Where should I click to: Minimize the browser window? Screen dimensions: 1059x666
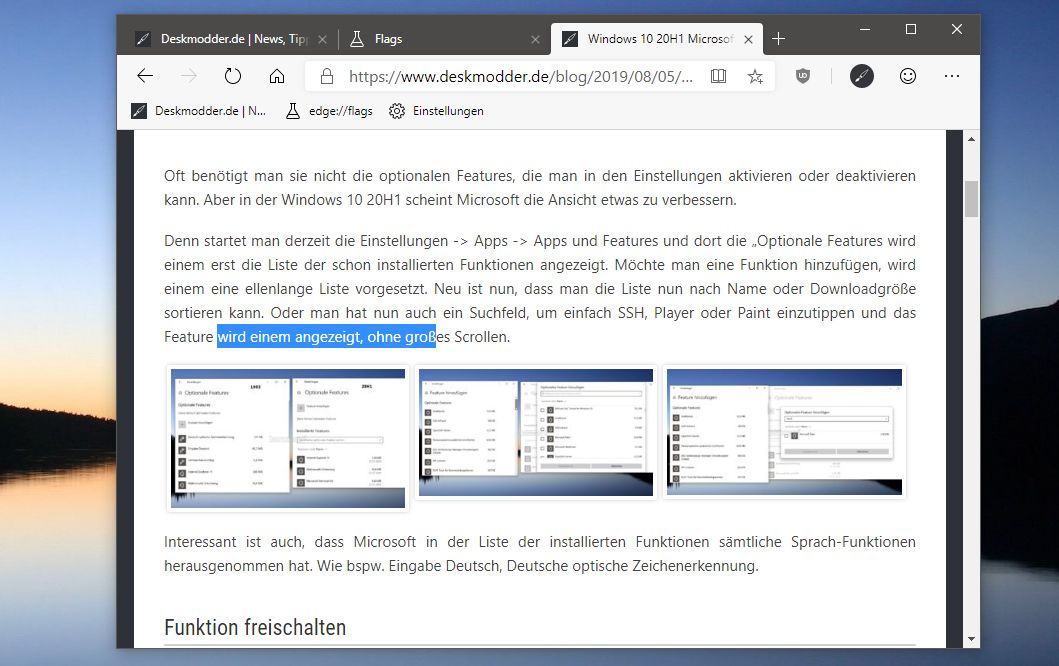(864, 29)
